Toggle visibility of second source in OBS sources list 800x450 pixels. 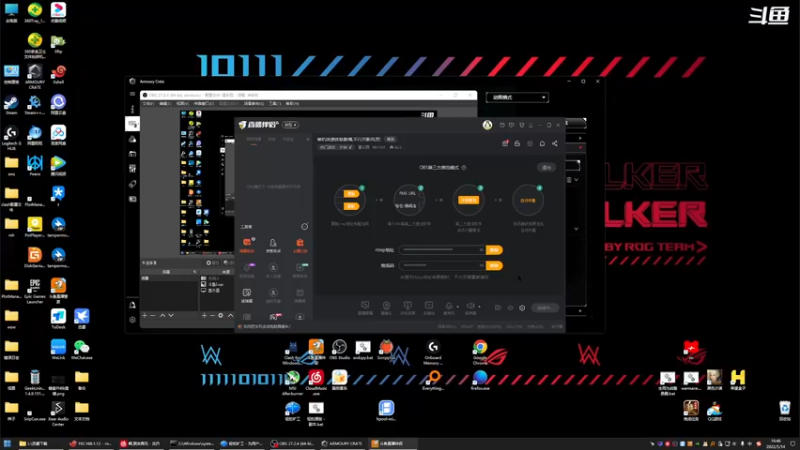click(x=204, y=284)
